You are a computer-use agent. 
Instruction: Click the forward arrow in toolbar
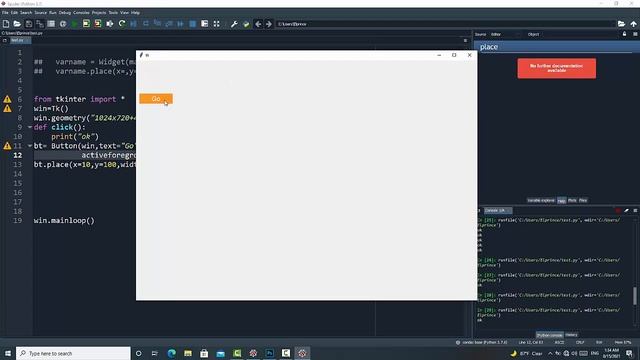pyautogui.click(x=269, y=24)
